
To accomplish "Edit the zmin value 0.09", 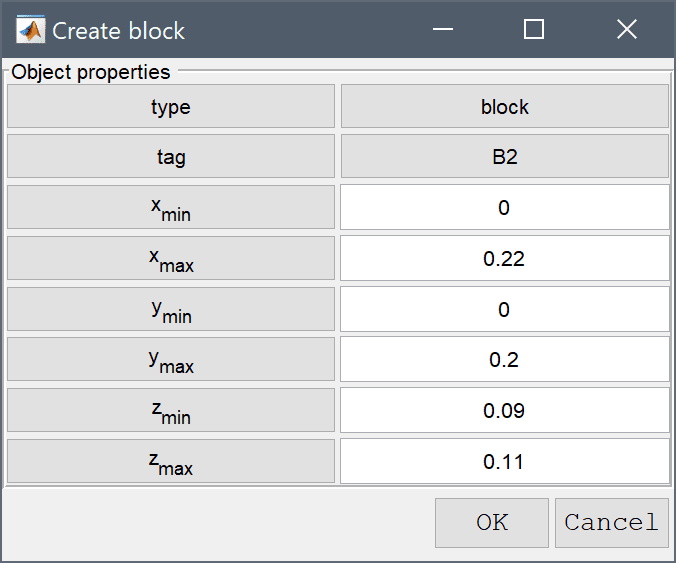I will tap(505, 410).
